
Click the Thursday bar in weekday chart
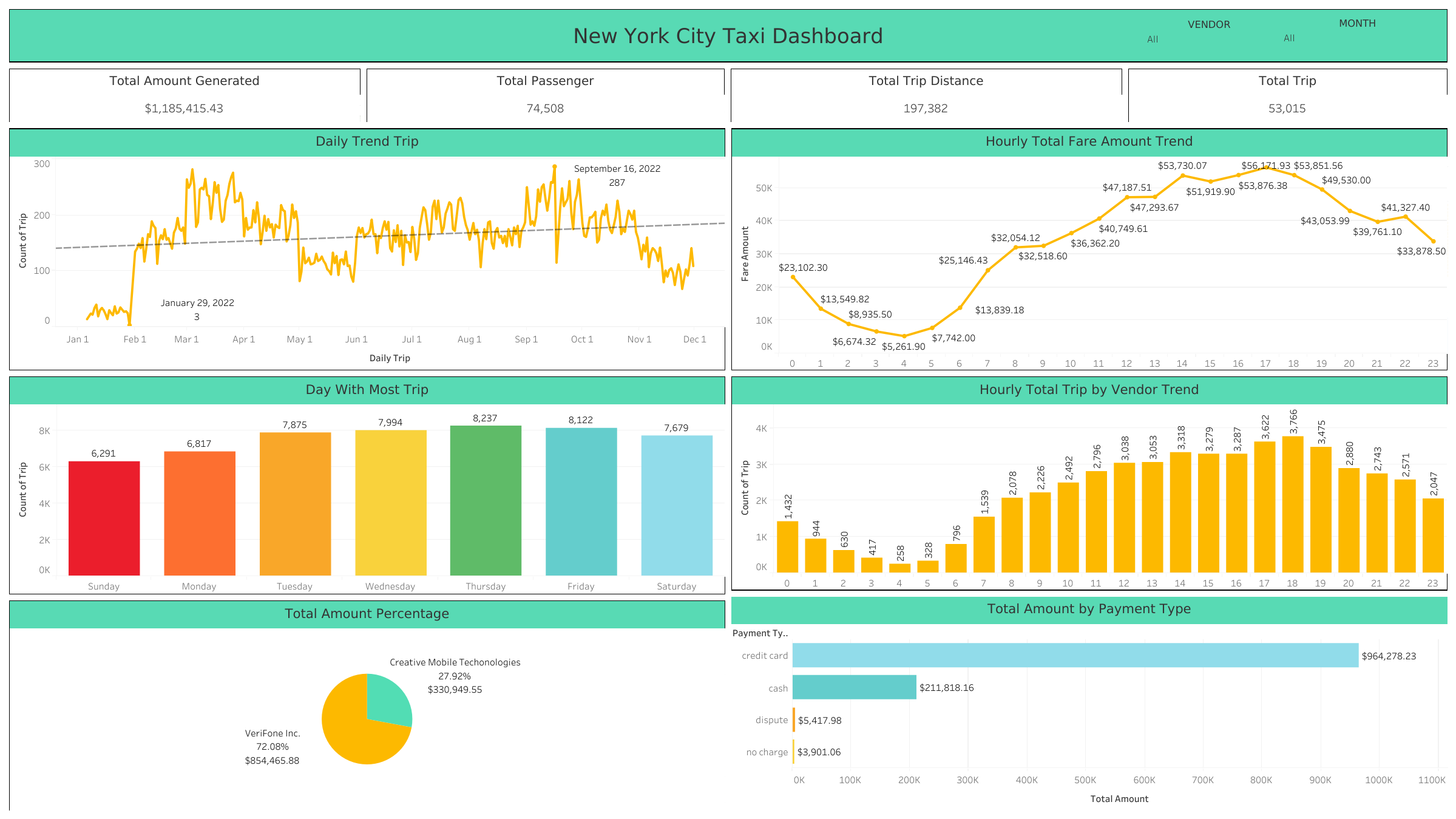486,500
